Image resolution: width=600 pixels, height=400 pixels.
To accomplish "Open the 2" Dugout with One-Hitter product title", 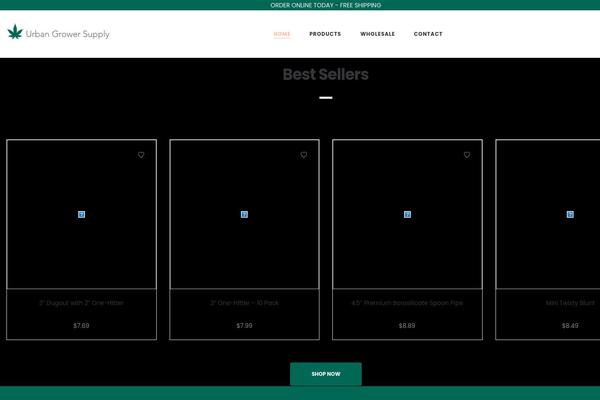I will coord(82,303).
